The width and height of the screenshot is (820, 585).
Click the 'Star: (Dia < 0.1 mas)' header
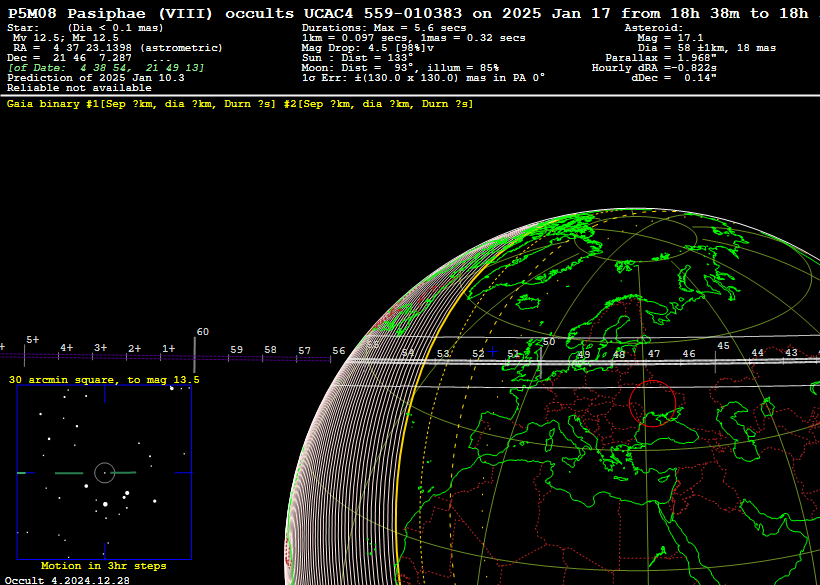click(85, 28)
